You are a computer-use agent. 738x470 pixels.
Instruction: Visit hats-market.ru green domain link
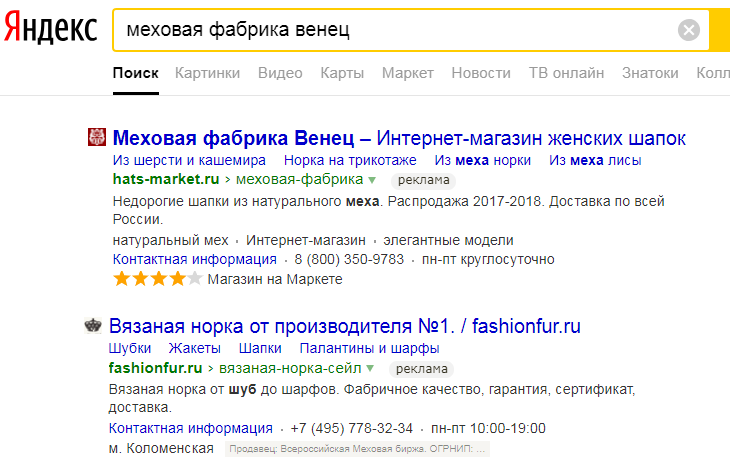[x=166, y=180]
